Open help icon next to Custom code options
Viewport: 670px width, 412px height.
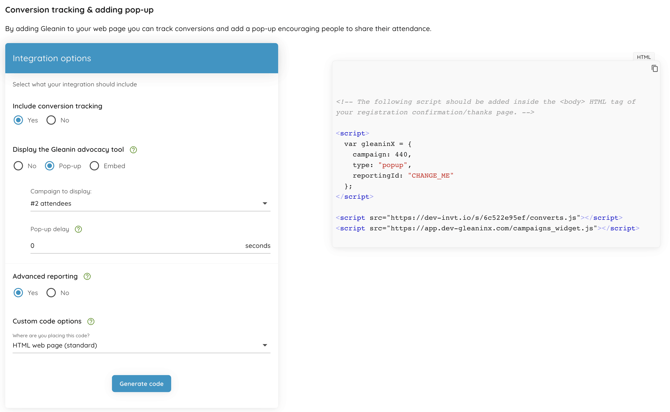(x=91, y=321)
